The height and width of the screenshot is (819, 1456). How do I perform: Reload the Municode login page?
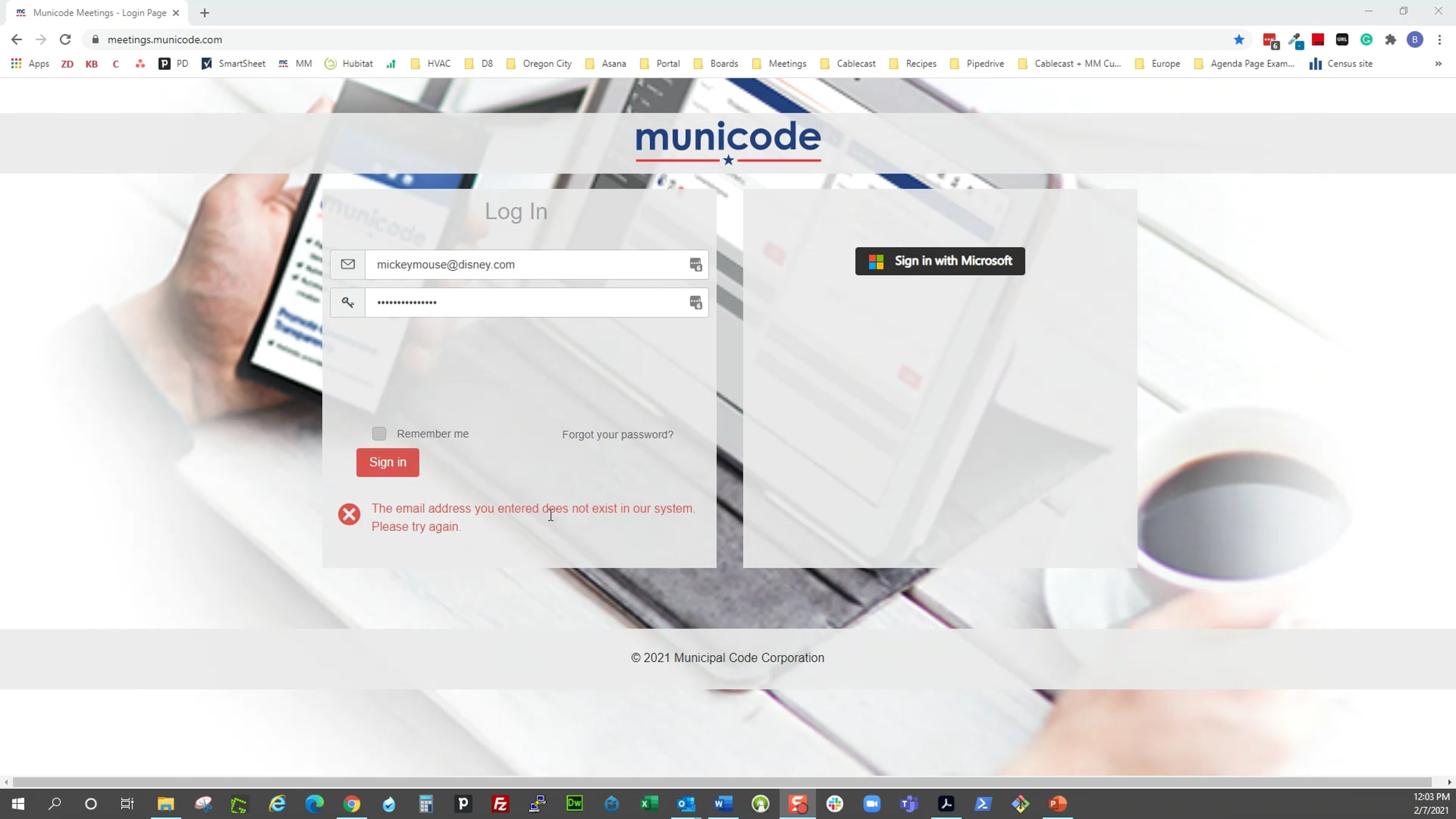(65, 39)
